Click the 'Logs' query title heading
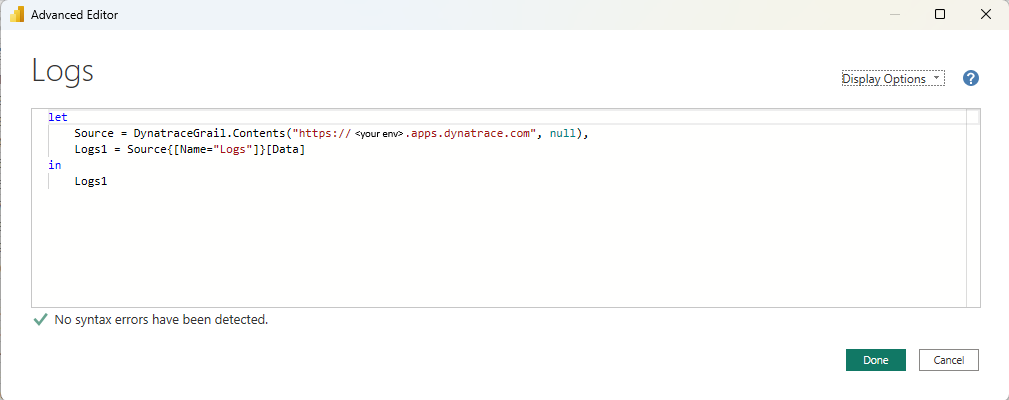Screen dimensions: 1009x400 tap(63, 71)
